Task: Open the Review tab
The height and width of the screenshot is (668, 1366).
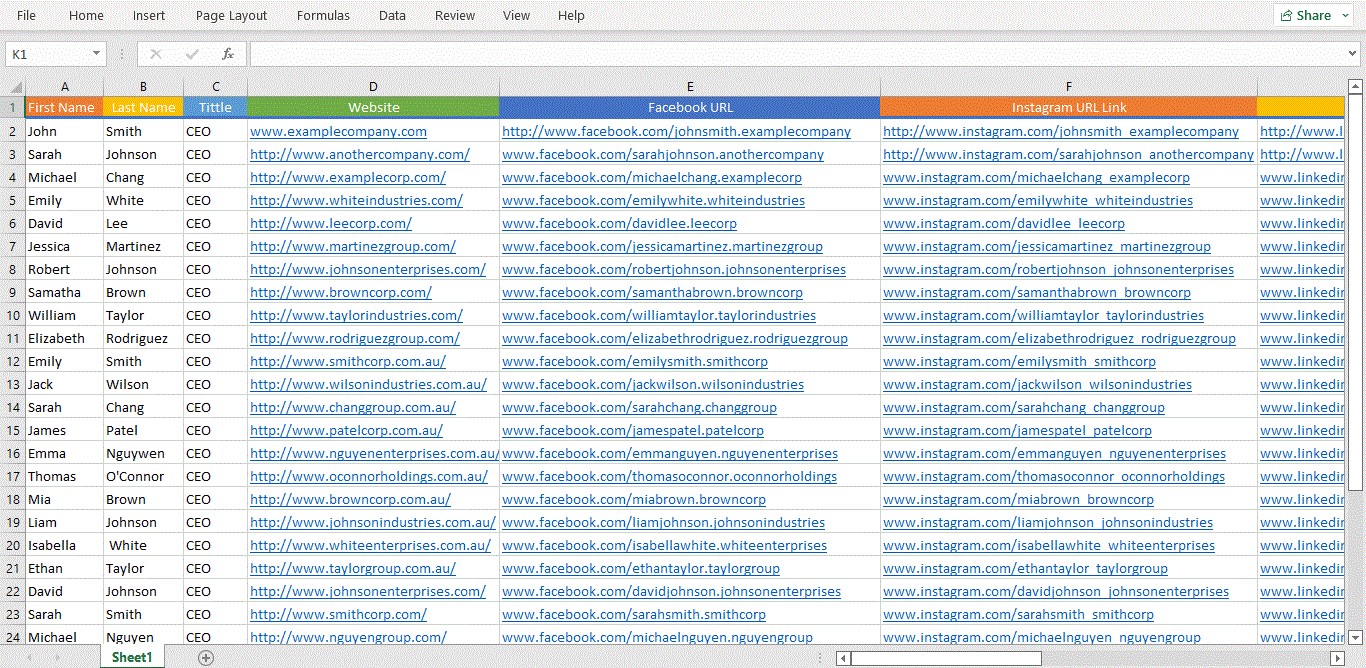Action: [x=455, y=15]
